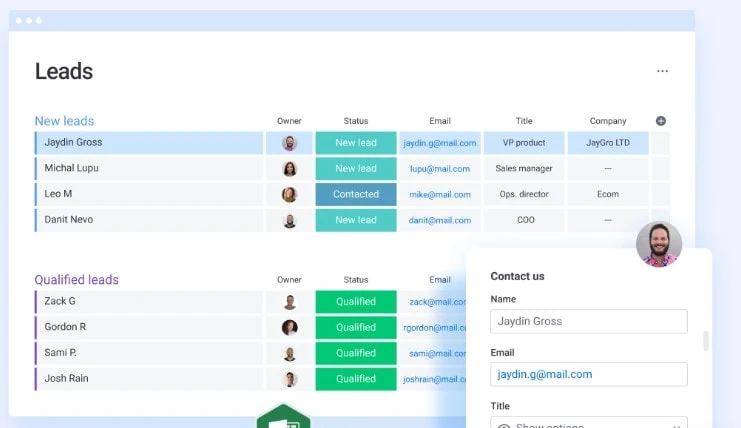Screen dimensions: 741x428
Task: Click the Owner column header in New leads
Action: (289, 121)
